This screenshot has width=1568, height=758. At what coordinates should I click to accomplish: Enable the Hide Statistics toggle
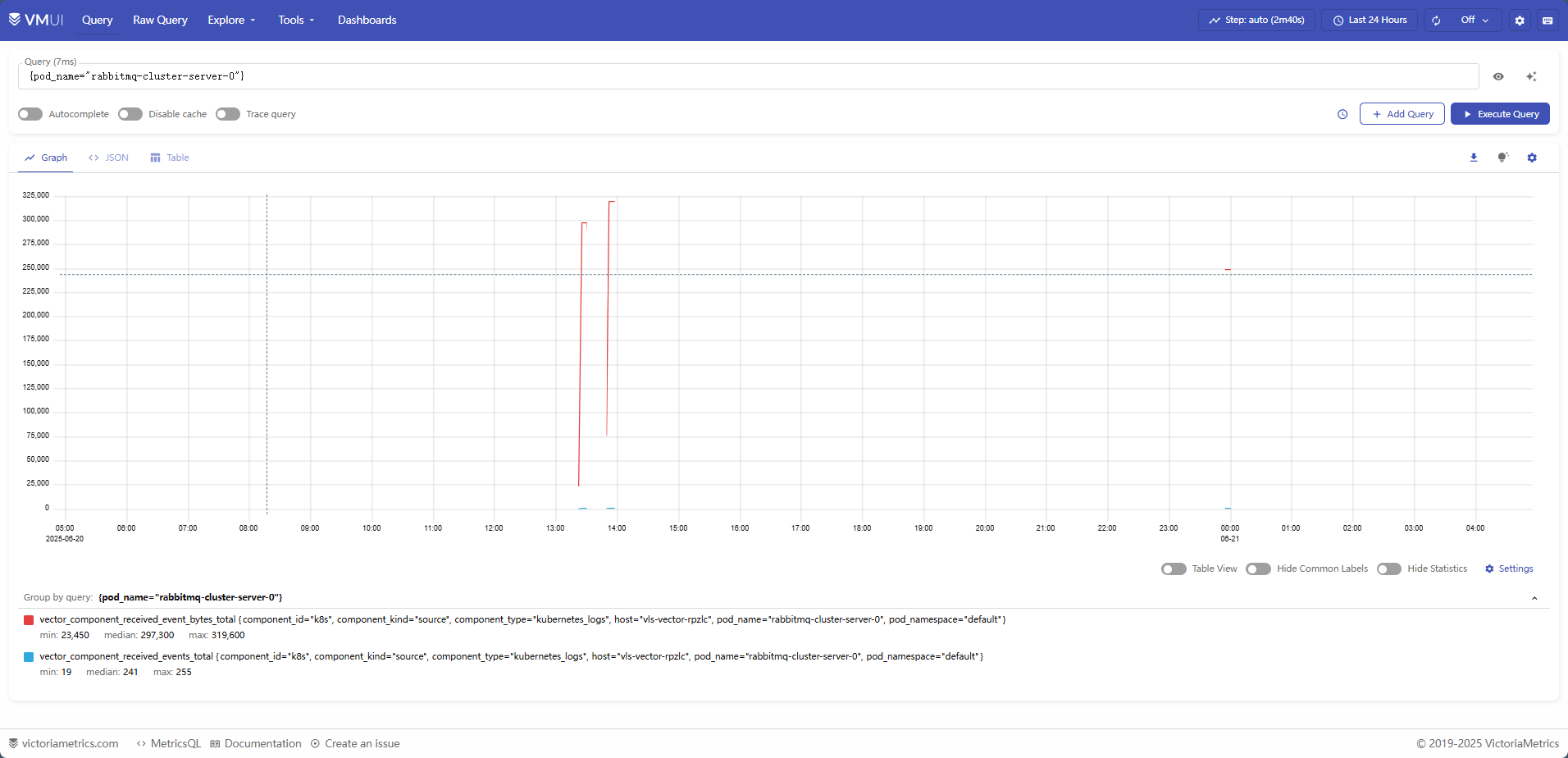point(1389,568)
